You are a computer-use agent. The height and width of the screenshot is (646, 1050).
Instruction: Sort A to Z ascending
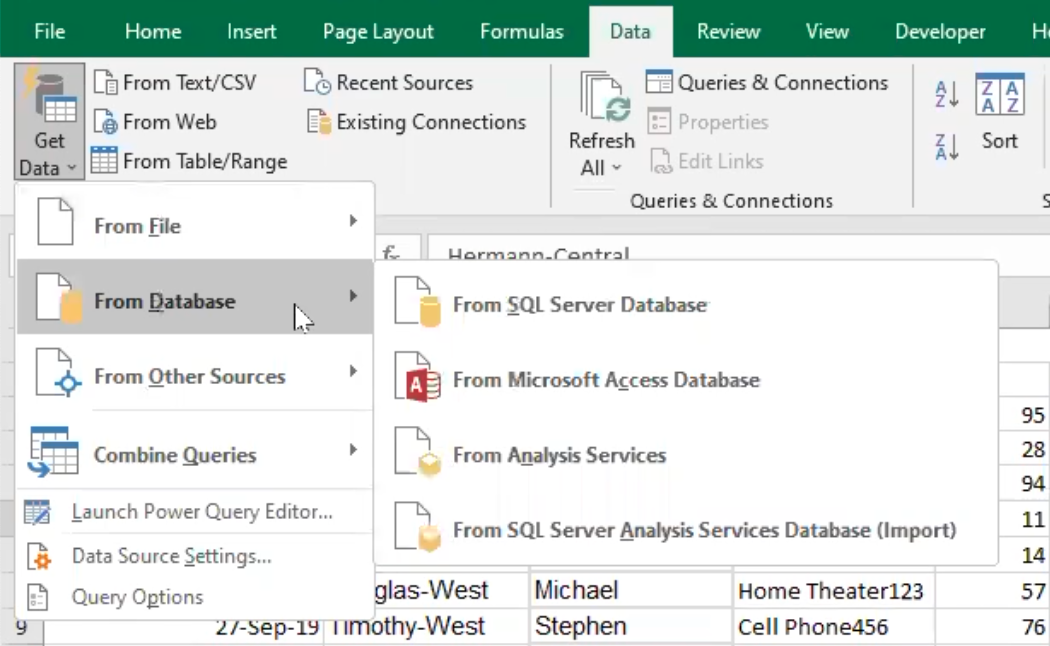coord(946,96)
